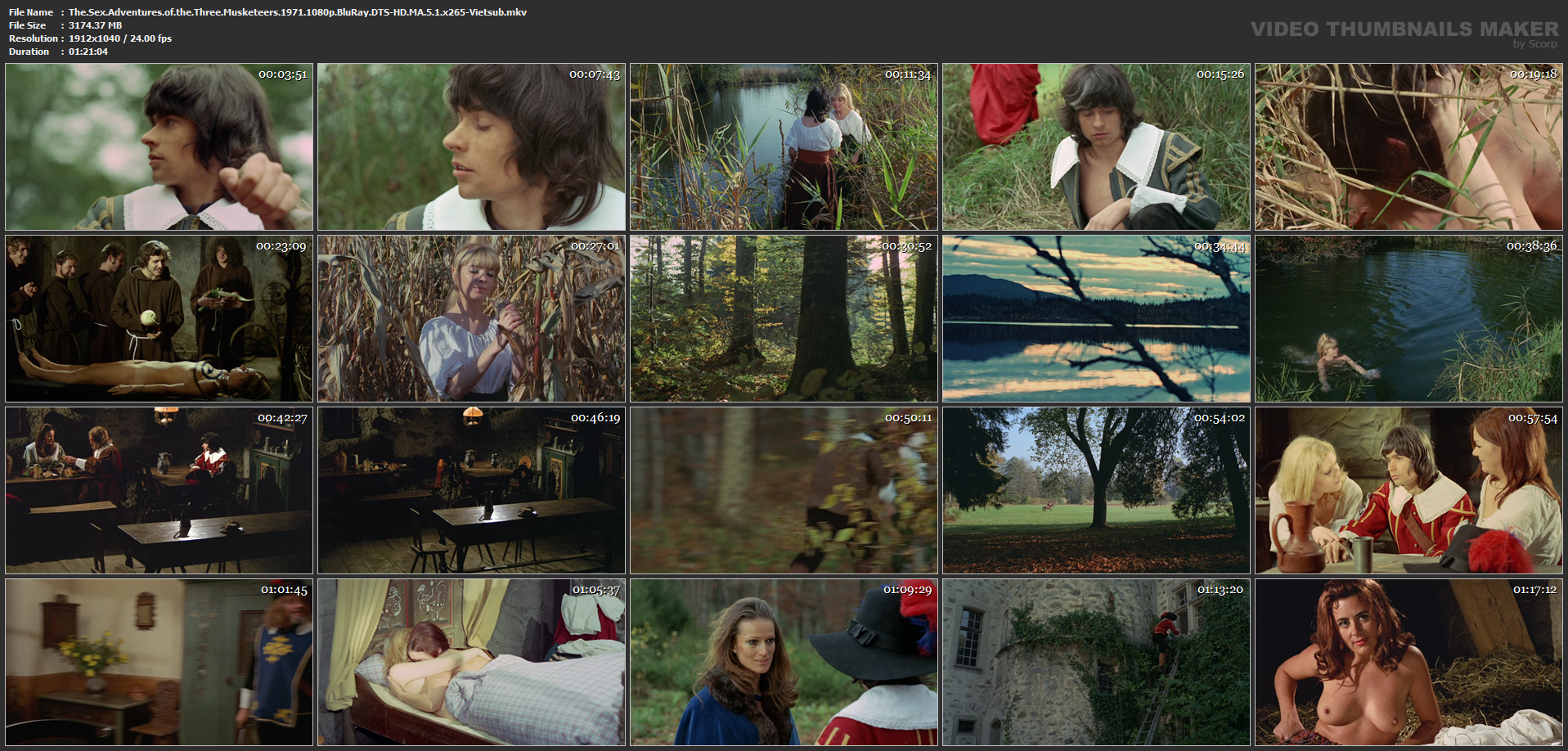Pick the reeds frame marked 00:19:18
Image resolution: width=1568 pixels, height=751 pixels.
point(1409,147)
